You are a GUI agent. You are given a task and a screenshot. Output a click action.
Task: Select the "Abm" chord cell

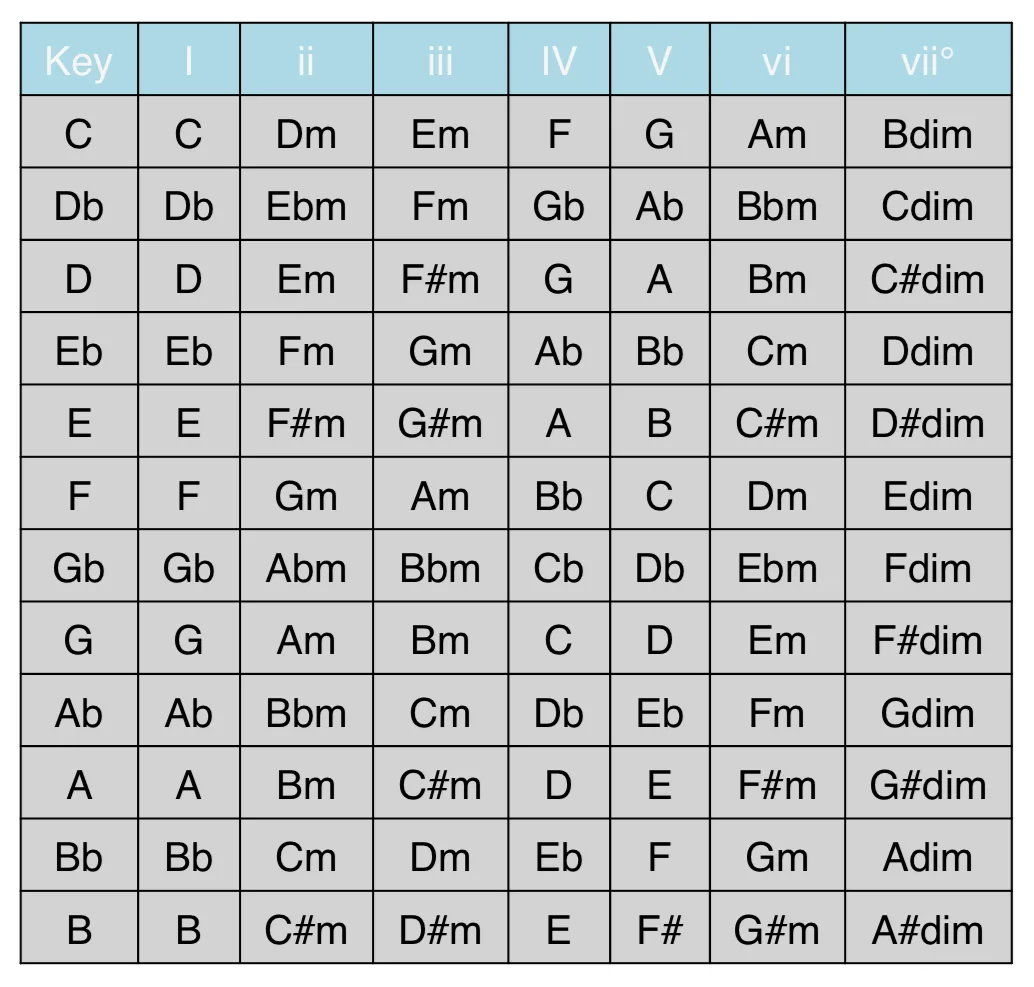point(306,568)
